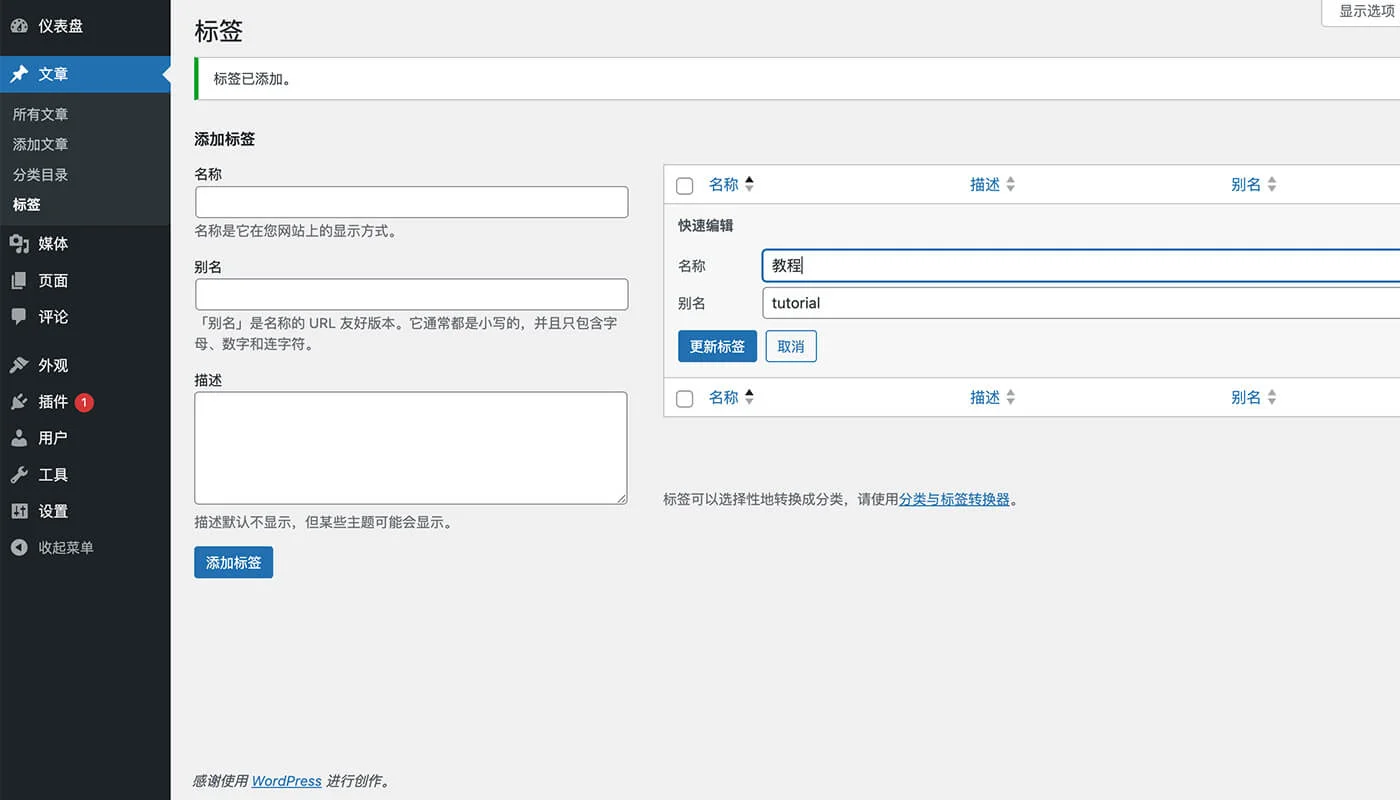Viewport: 1400px width, 800px height.
Task: Click the Comments speech bubble icon
Action: click(x=19, y=317)
